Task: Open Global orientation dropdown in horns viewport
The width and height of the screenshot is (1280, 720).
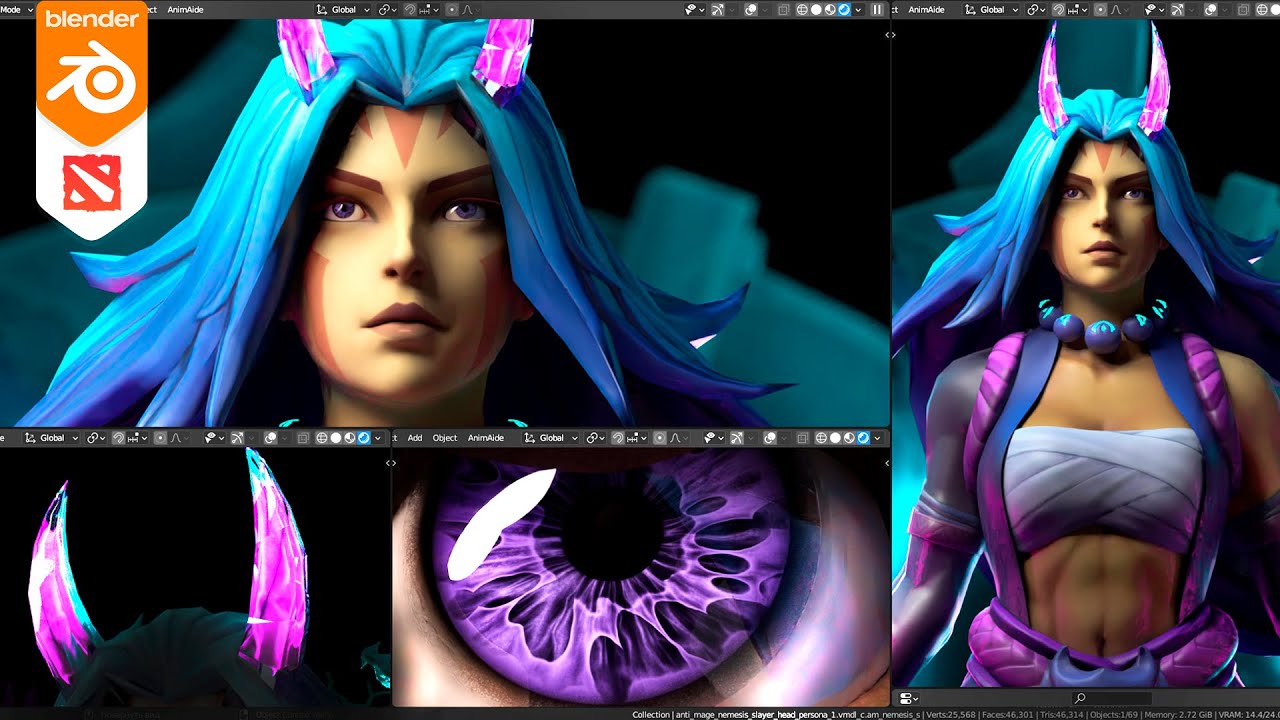Action: click(x=52, y=438)
